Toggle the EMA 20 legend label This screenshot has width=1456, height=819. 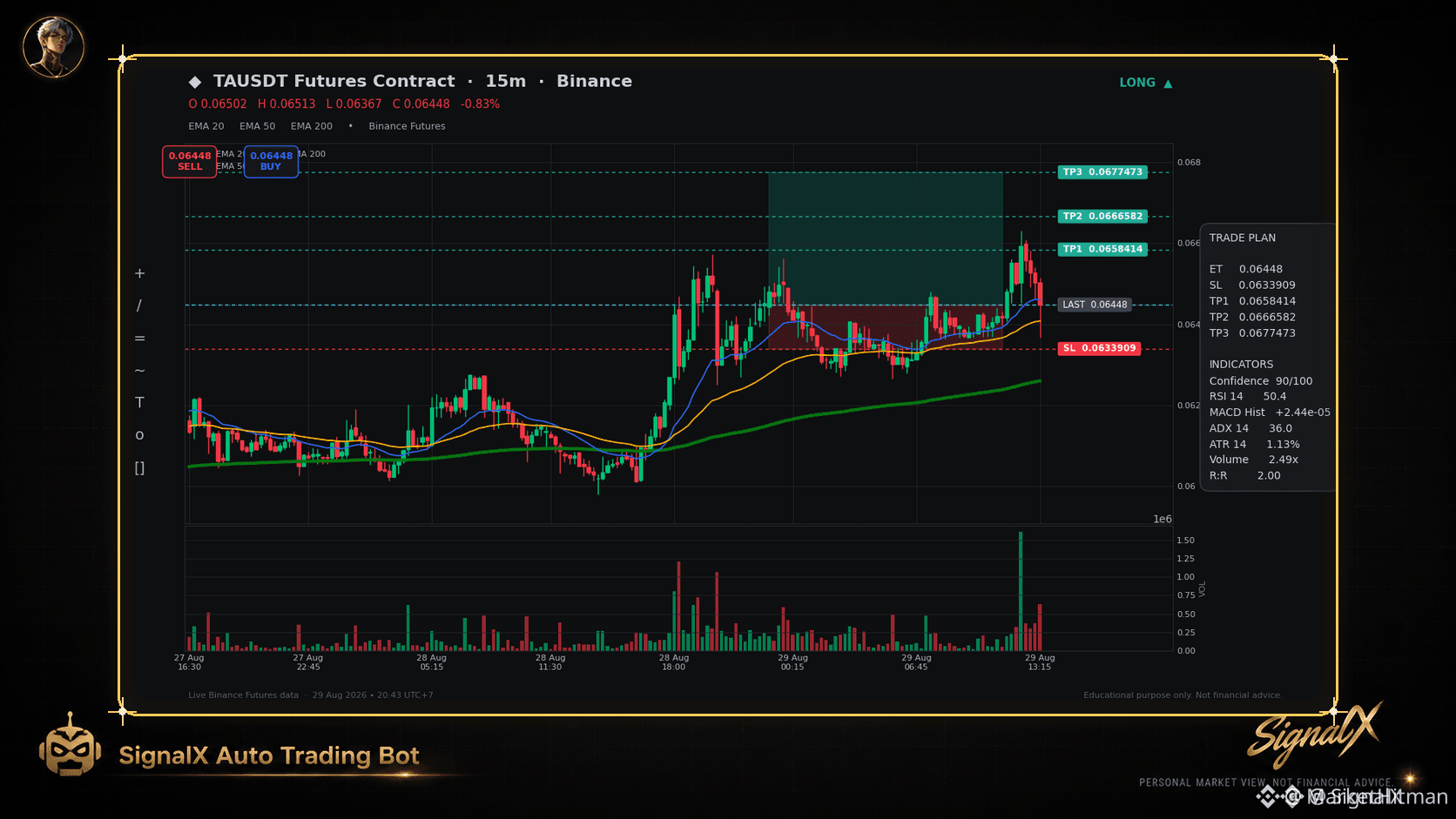pos(206,126)
